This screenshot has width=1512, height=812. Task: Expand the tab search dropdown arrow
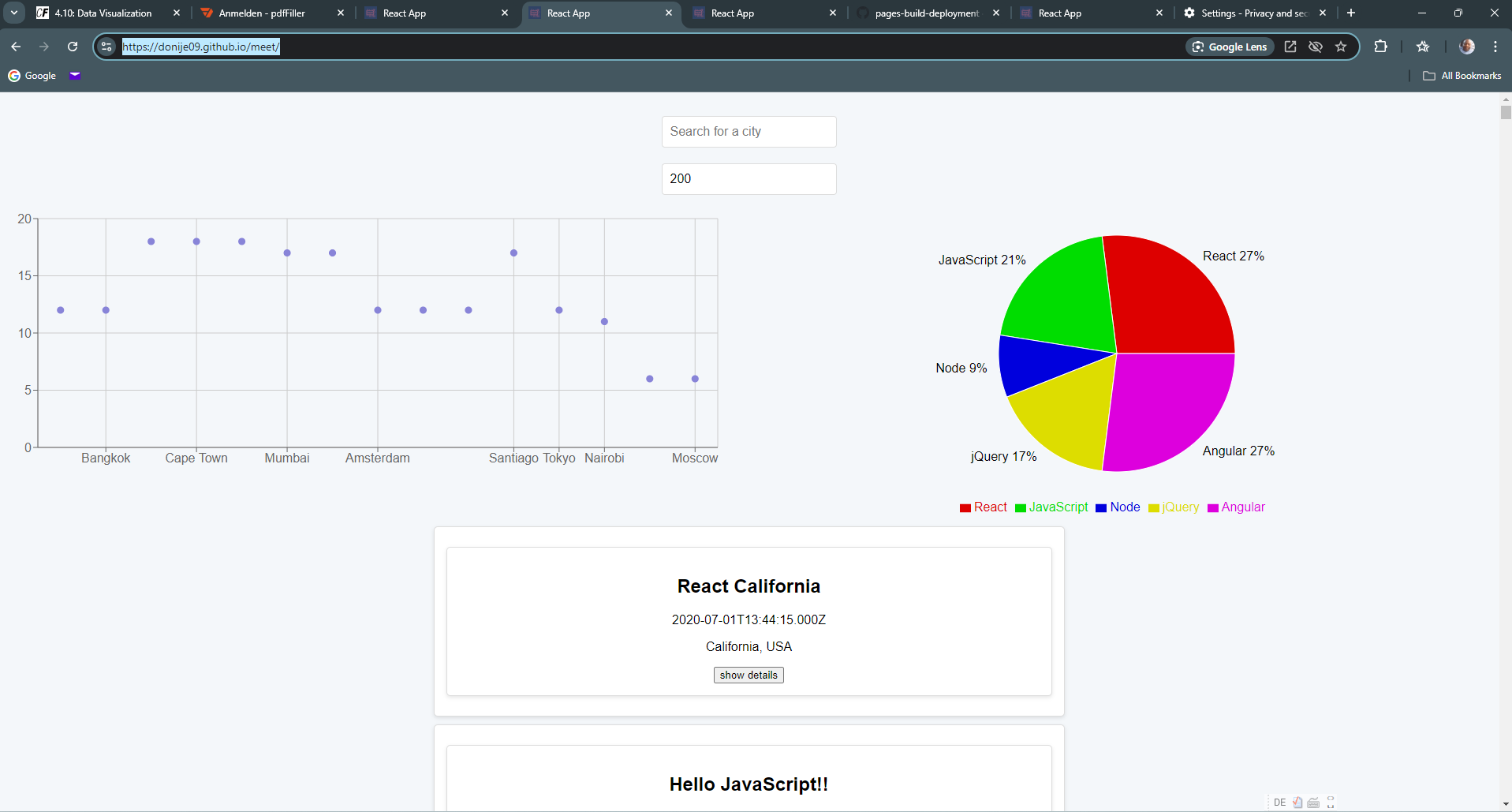pyautogui.click(x=14, y=13)
